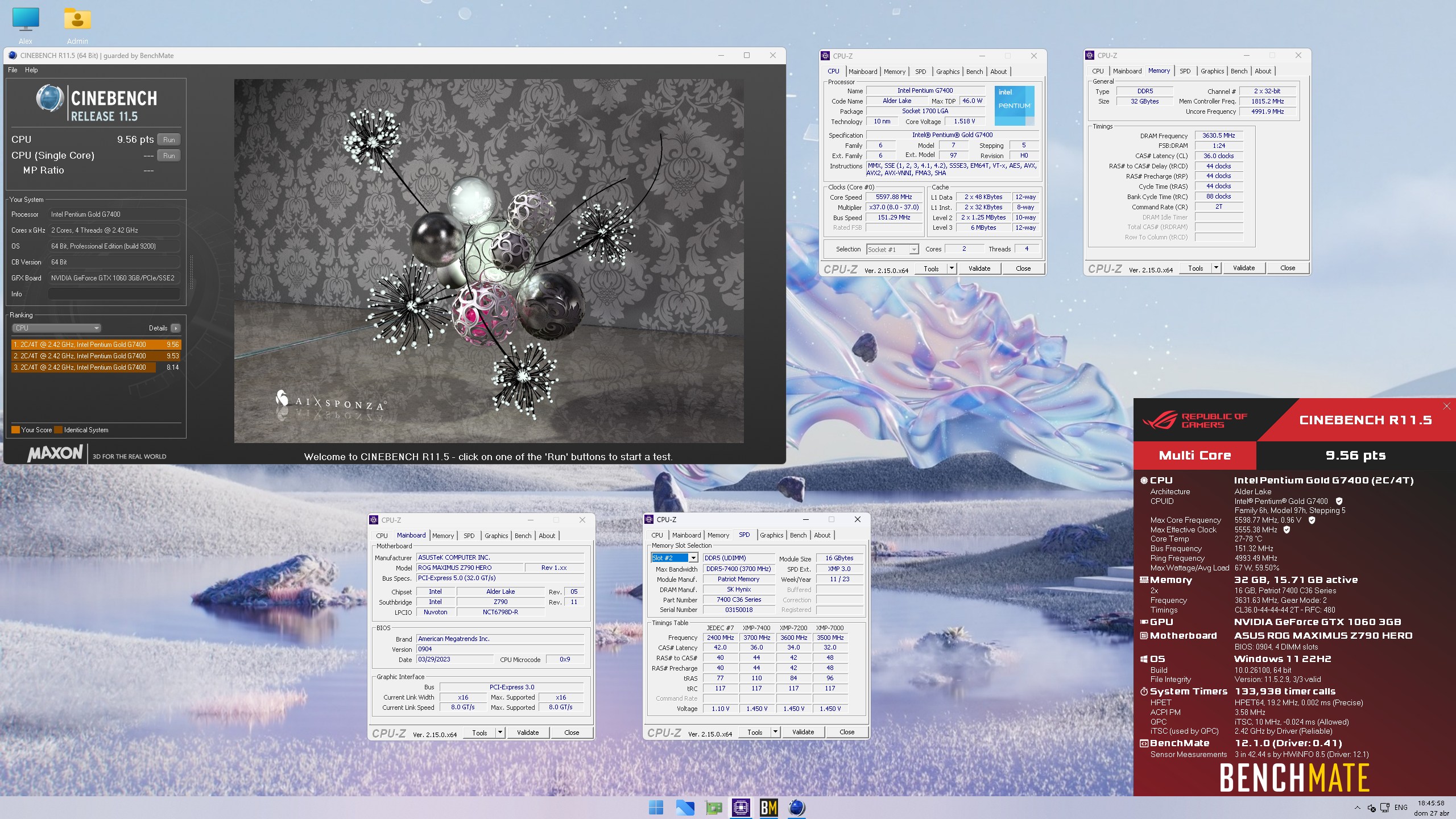The width and height of the screenshot is (1456, 819).
Task: Click the CPU-Z CPU window title icon
Action: coord(825,56)
